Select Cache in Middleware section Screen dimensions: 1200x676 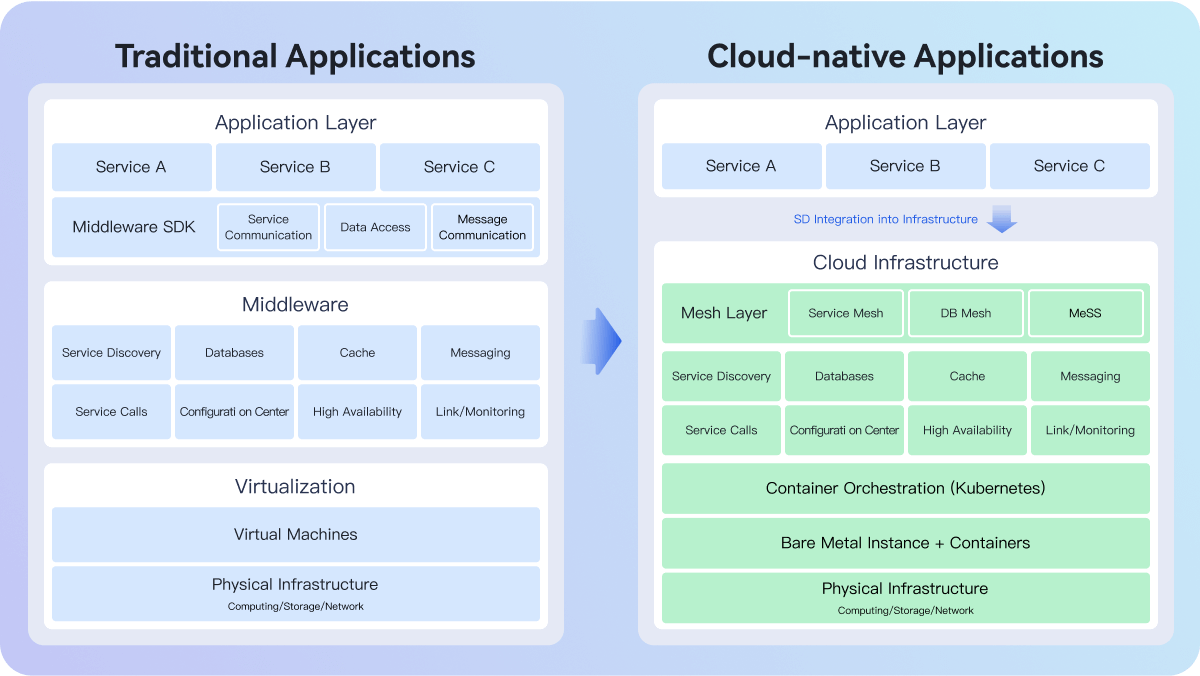point(357,353)
